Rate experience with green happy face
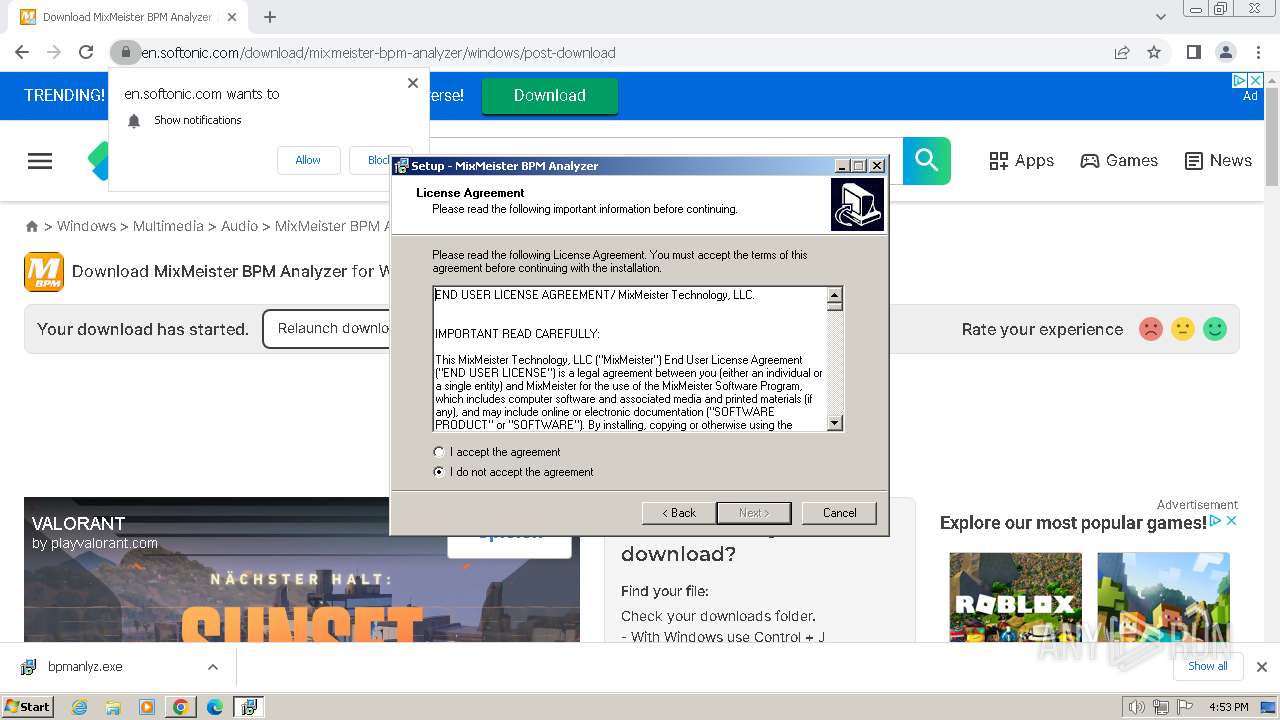1280x720 pixels. [1215, 329]
